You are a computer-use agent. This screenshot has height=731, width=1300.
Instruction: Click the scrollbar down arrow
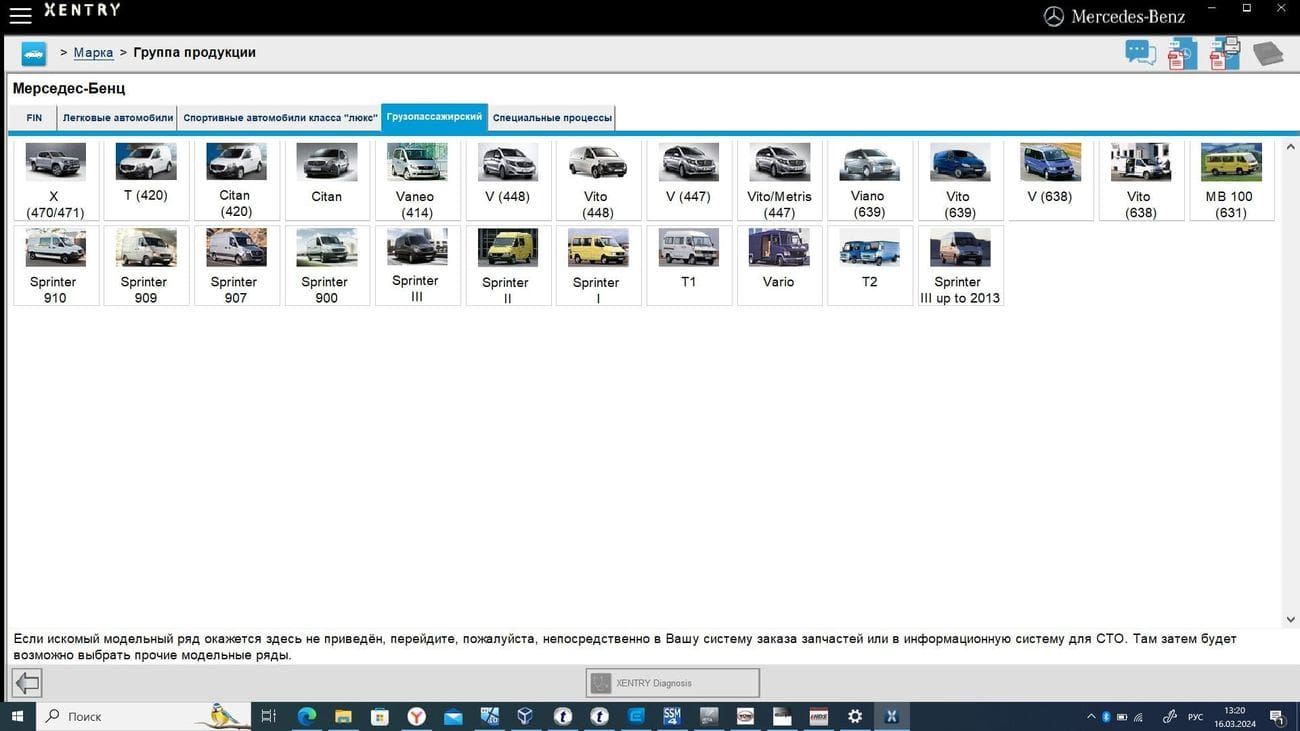tap(1290, 620)
